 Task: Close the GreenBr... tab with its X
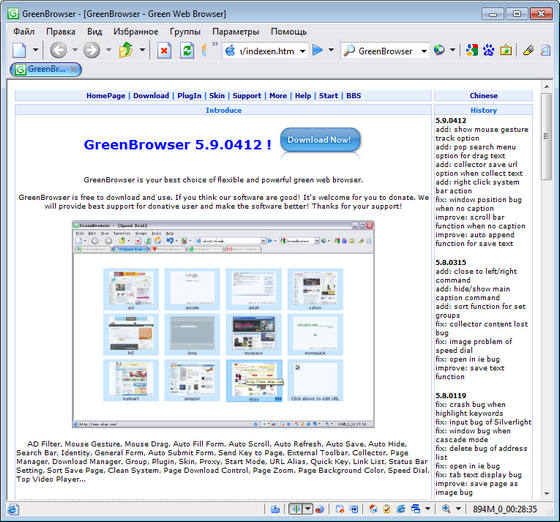click(x=74, y=69)
